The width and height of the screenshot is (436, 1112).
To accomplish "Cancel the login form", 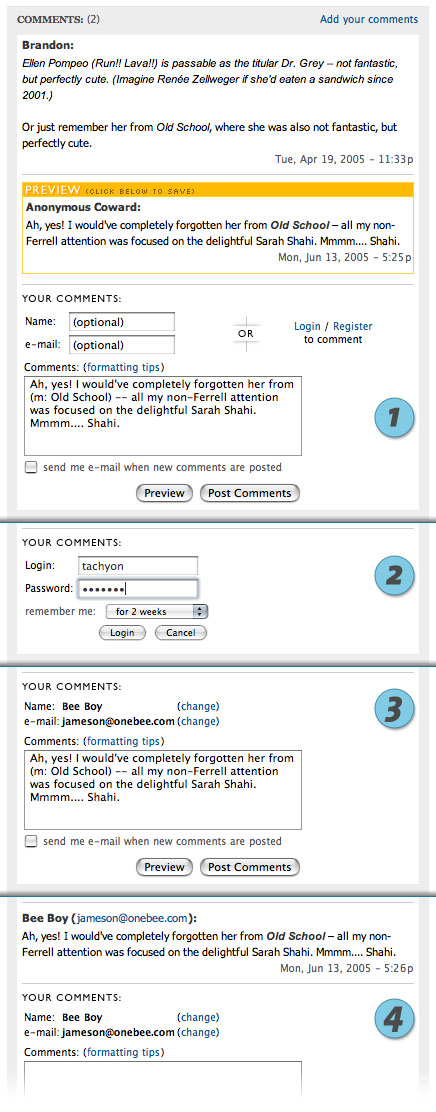I will 181,633.
